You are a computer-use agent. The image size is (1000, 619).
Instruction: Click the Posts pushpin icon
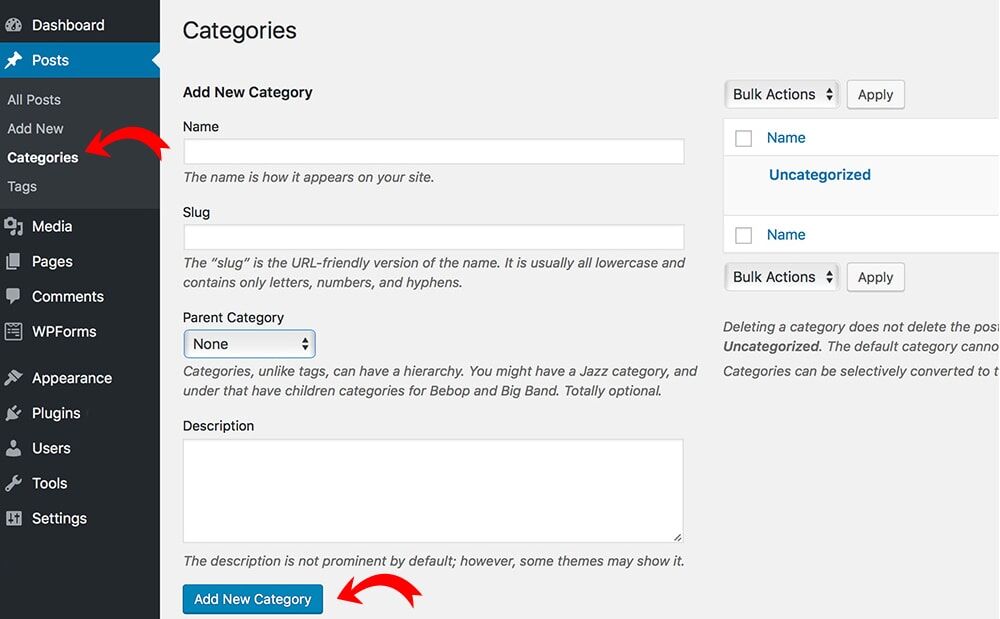point(14,60)
